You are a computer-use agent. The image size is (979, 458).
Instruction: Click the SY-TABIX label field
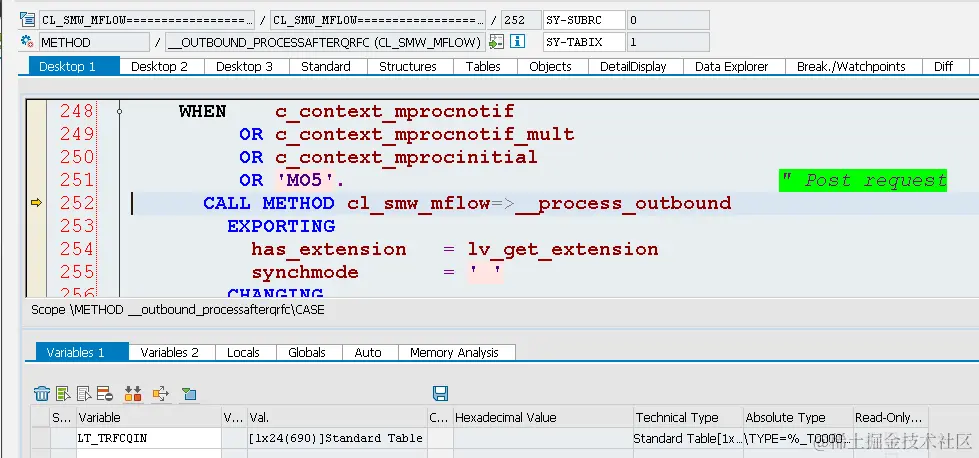(x=584, y=42)
